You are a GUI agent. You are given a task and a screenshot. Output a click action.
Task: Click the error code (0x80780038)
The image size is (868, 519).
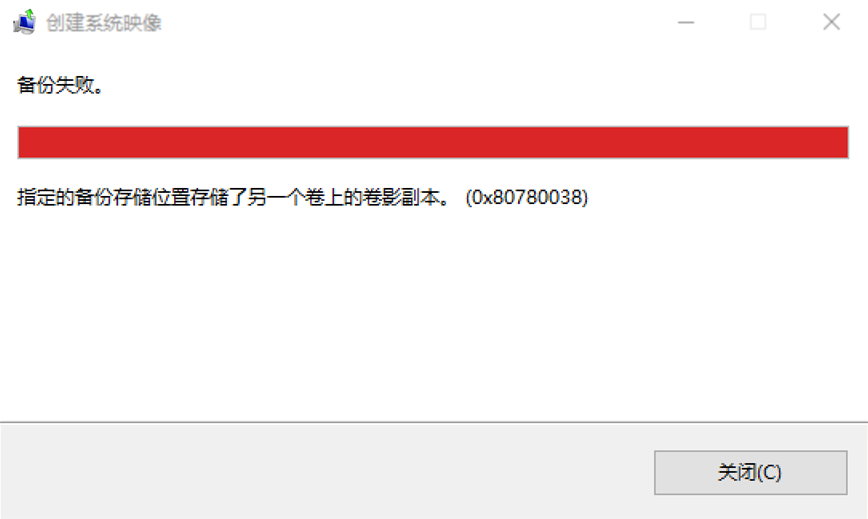527,197
